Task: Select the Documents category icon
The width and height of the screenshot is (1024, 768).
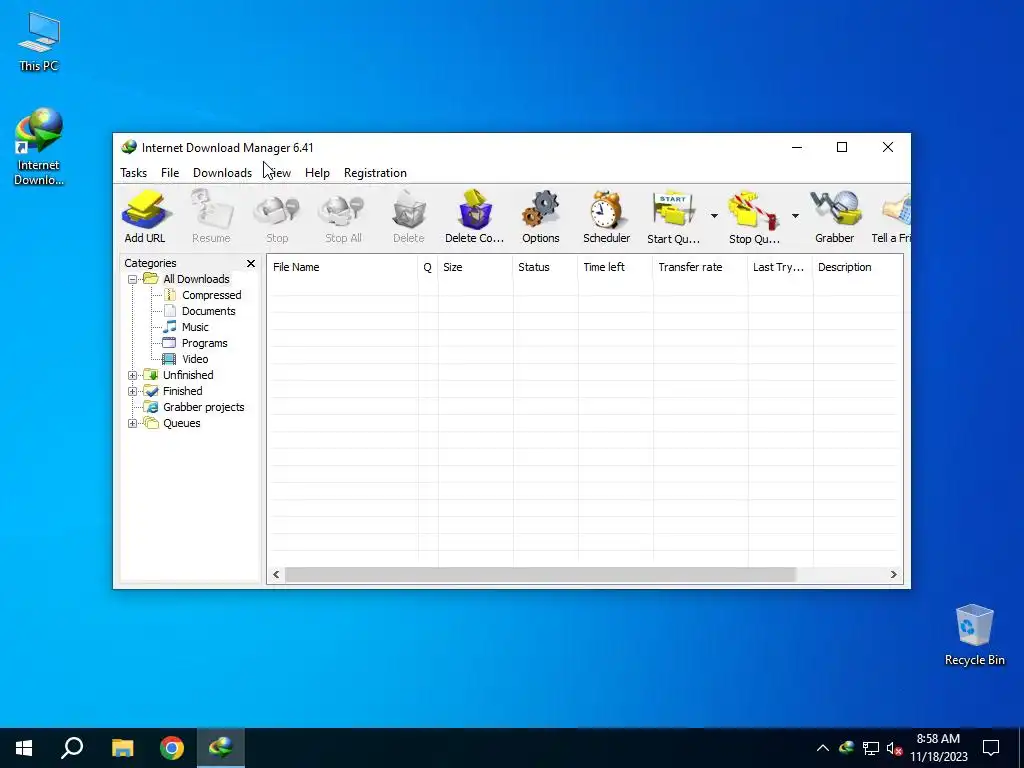Action: 170,311
